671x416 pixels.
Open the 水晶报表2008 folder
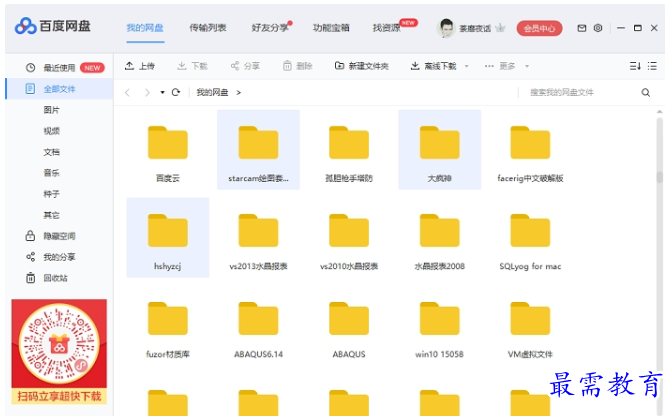tap(439, 238)
